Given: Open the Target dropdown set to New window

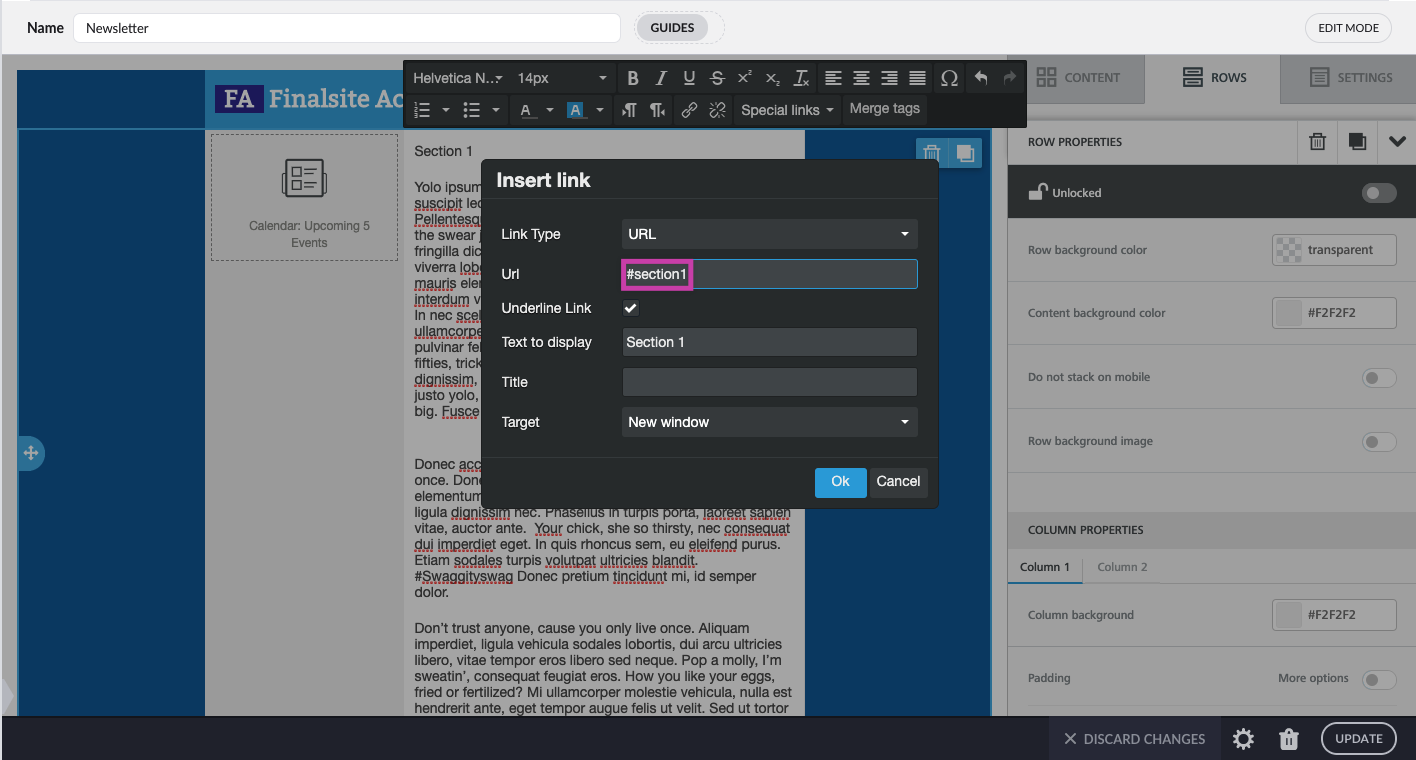Looking at the screenshot, I should (x=769, y=422).
